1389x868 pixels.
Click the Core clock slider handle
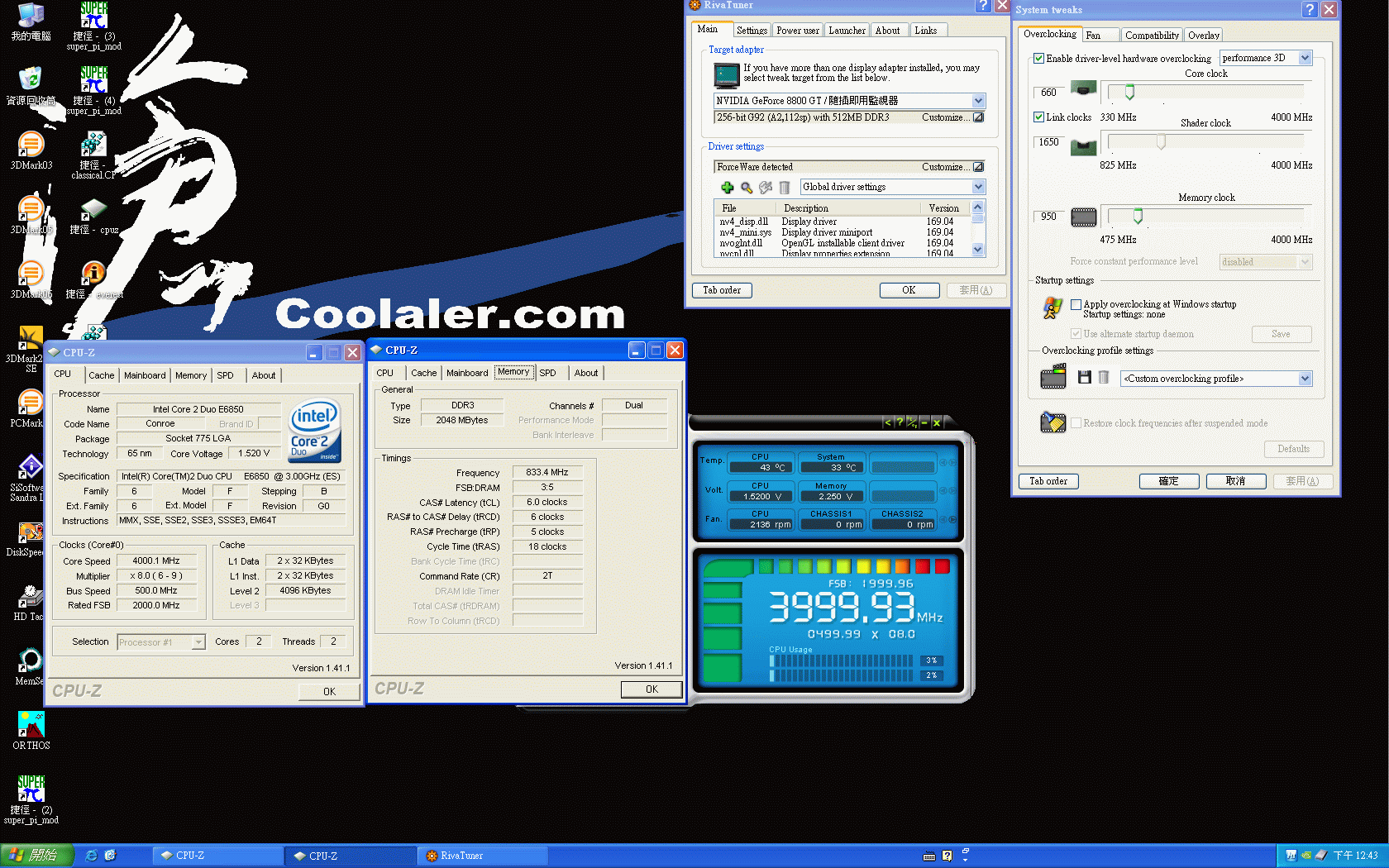[x=1129, y=92]
